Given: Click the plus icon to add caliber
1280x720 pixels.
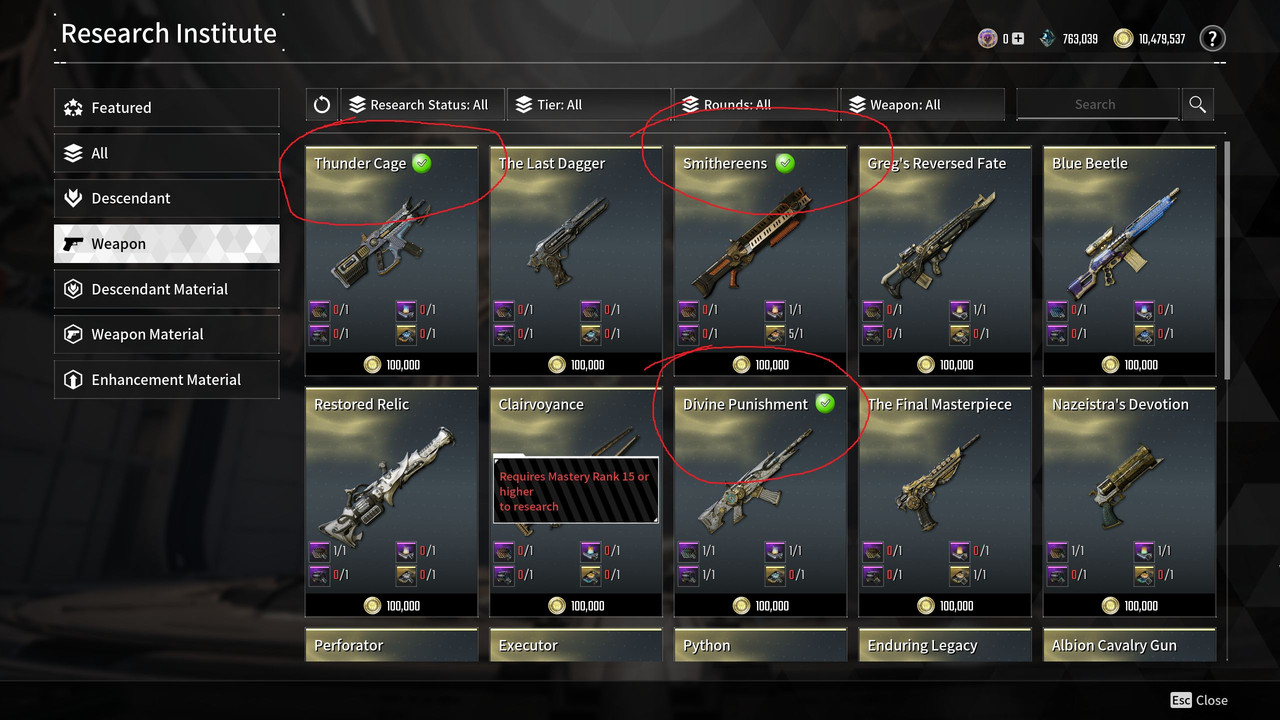Looking at the screenshot, I should (x=1018, y=39).
